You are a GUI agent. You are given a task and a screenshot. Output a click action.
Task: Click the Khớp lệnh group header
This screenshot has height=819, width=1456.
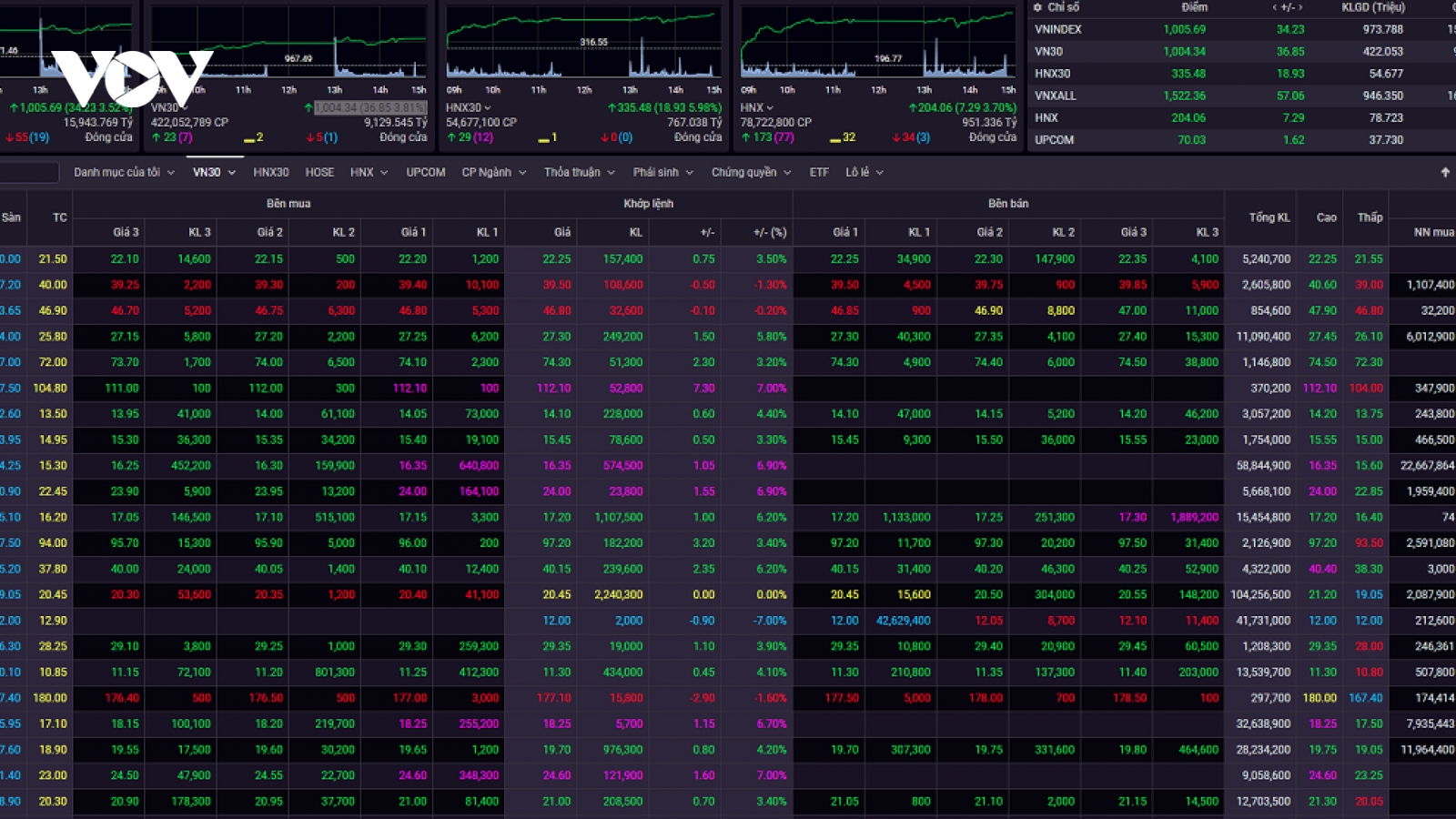click(x=649, y=204)
